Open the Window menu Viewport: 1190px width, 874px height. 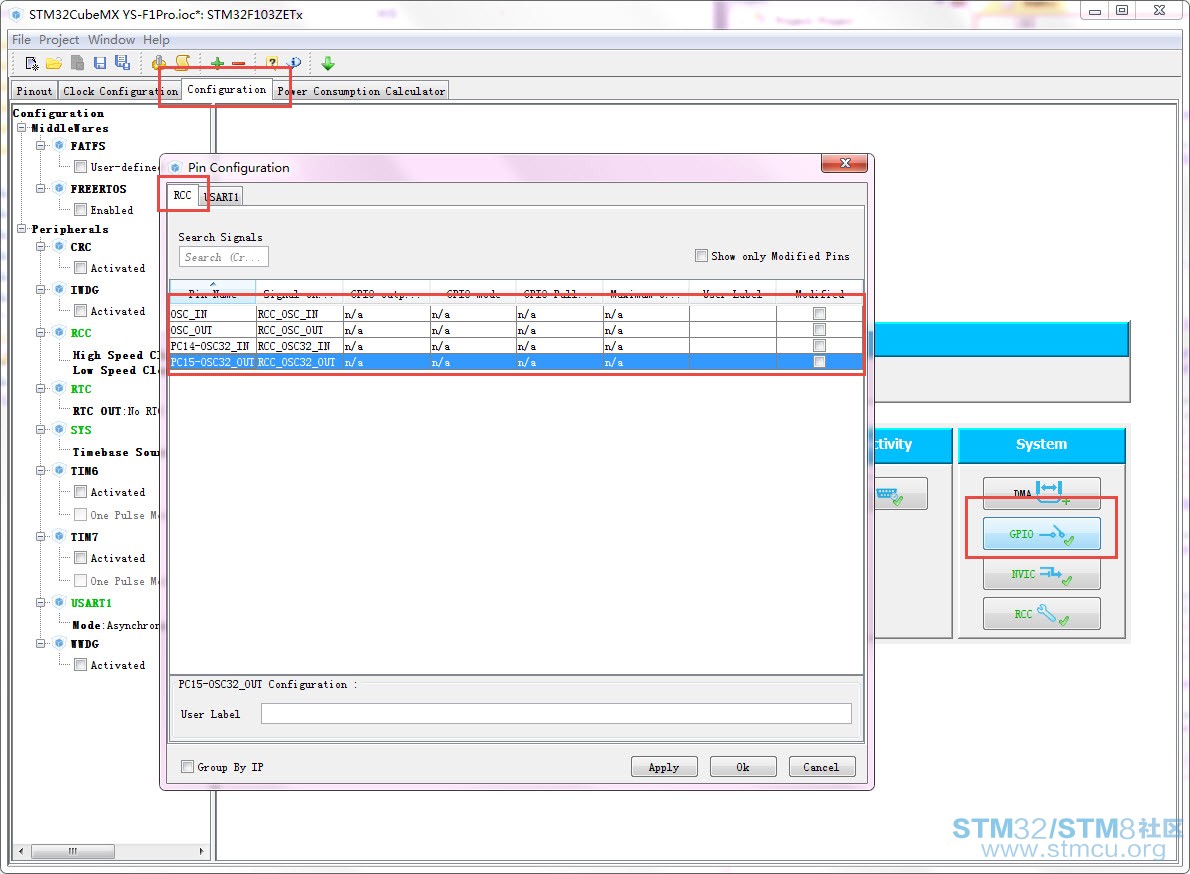(112, 39)
